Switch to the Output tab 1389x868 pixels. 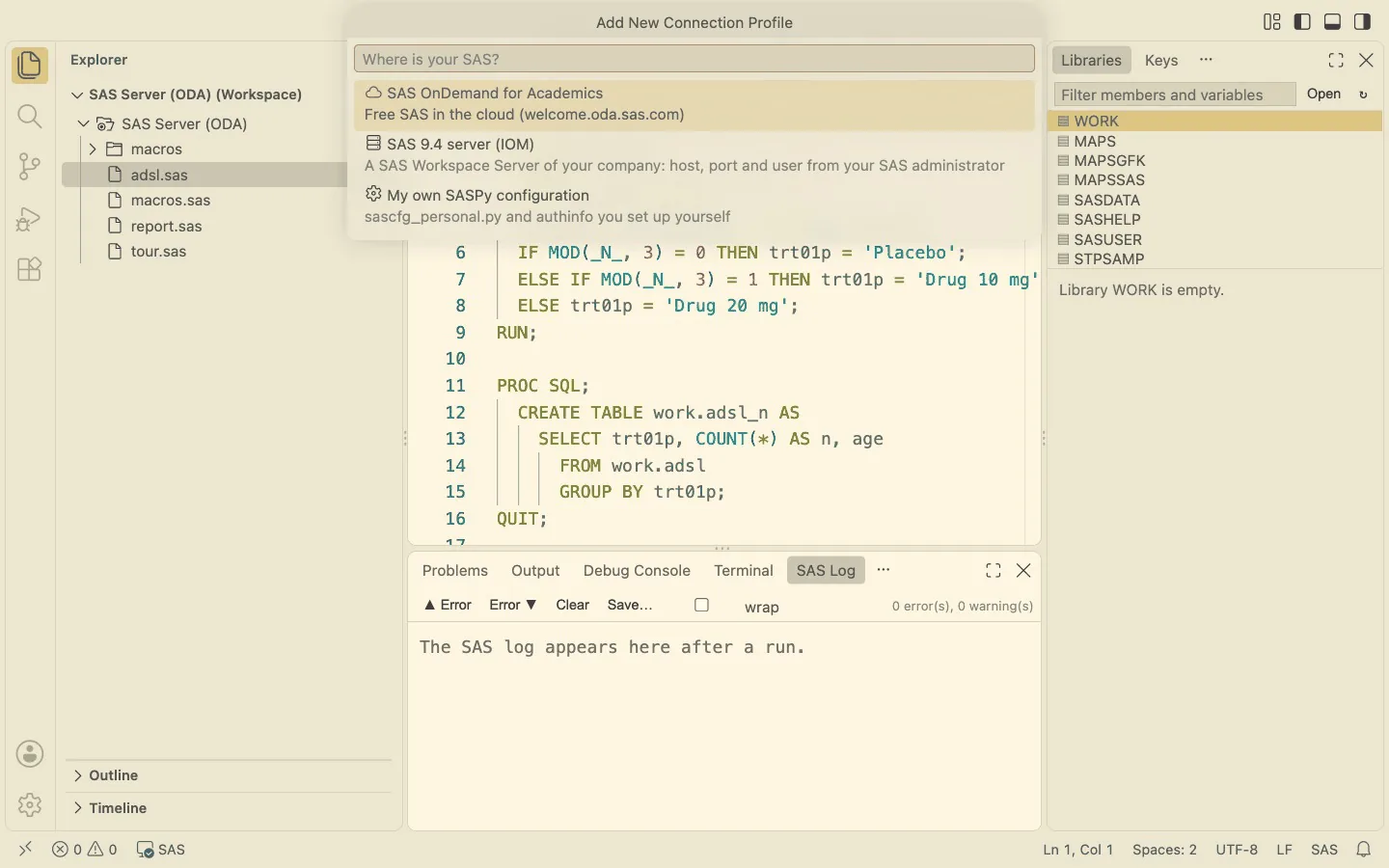point(535,570)
